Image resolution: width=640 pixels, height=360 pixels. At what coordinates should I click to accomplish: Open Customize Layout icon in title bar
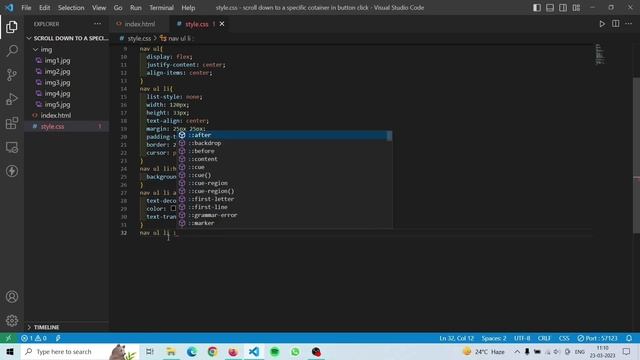point(576,8)
